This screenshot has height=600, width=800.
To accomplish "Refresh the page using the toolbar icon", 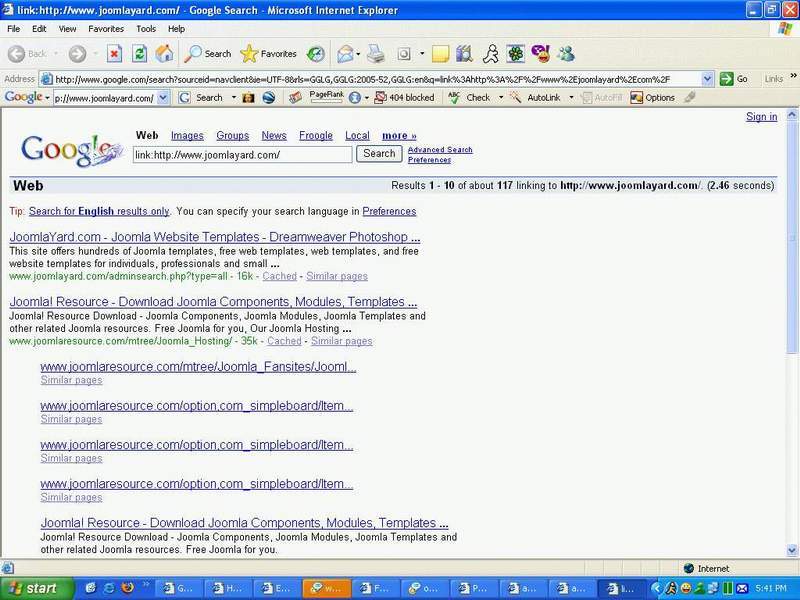I will pyautogui.click(x=140, y=54).
